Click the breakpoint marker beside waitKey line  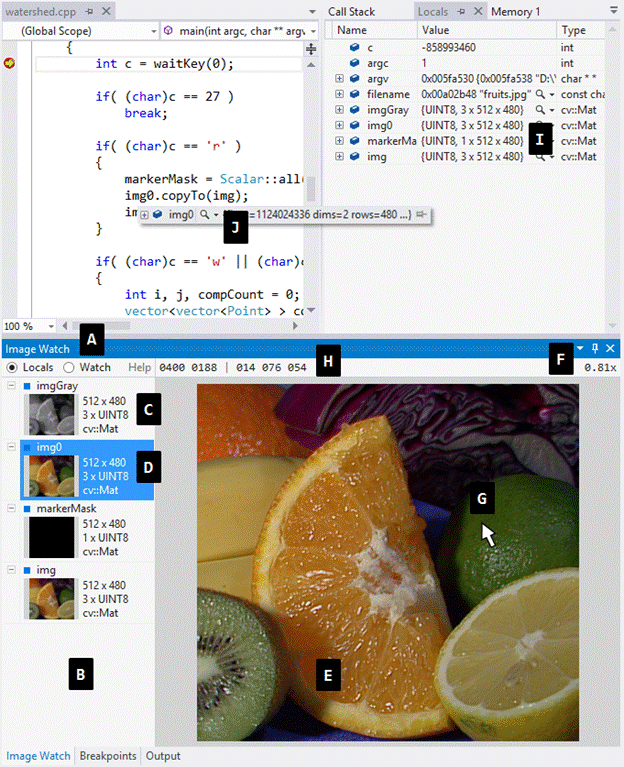[x=9, y=63]
